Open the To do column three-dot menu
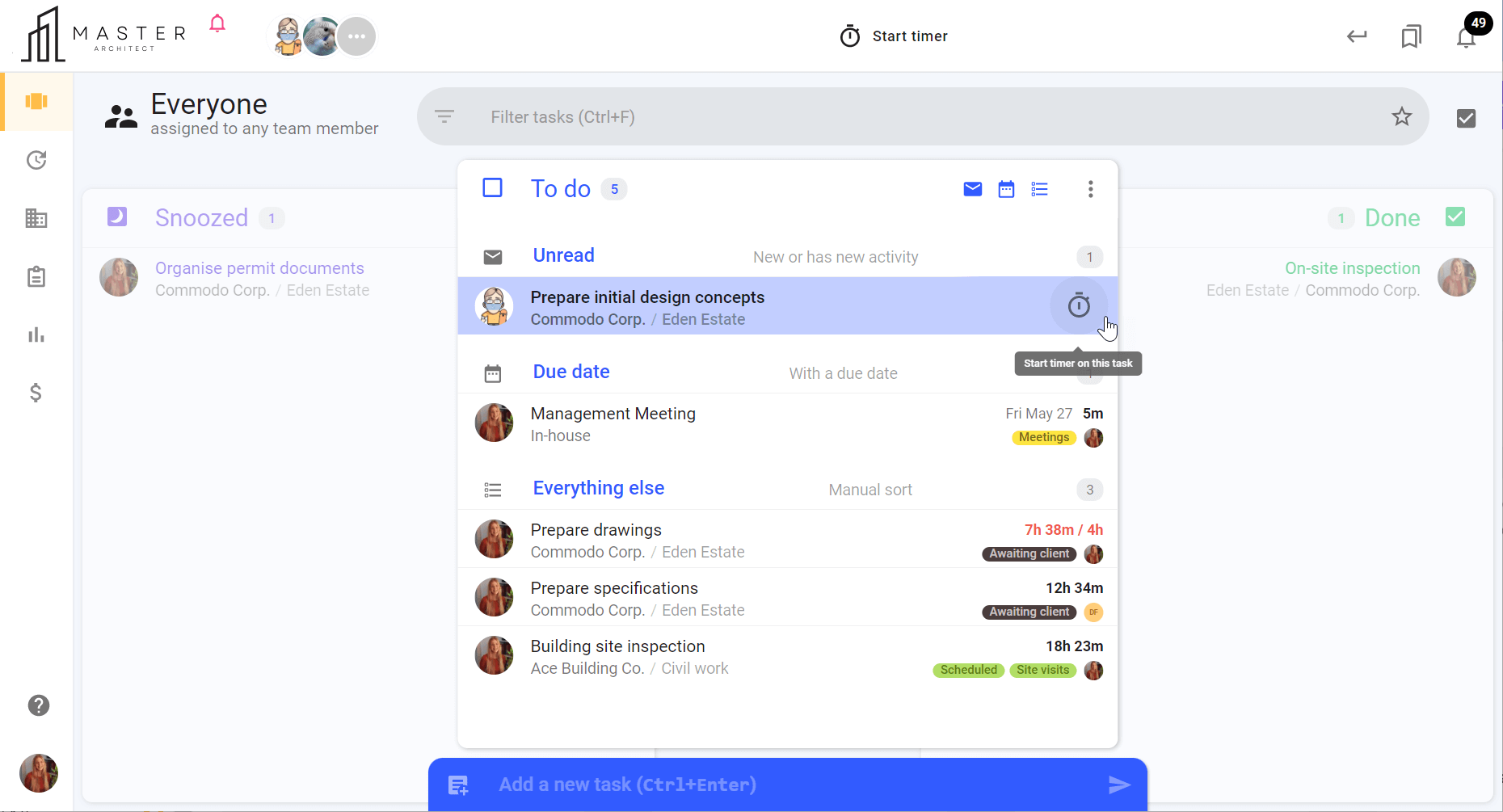1503x812 pixels. (x=1090, y=189)
